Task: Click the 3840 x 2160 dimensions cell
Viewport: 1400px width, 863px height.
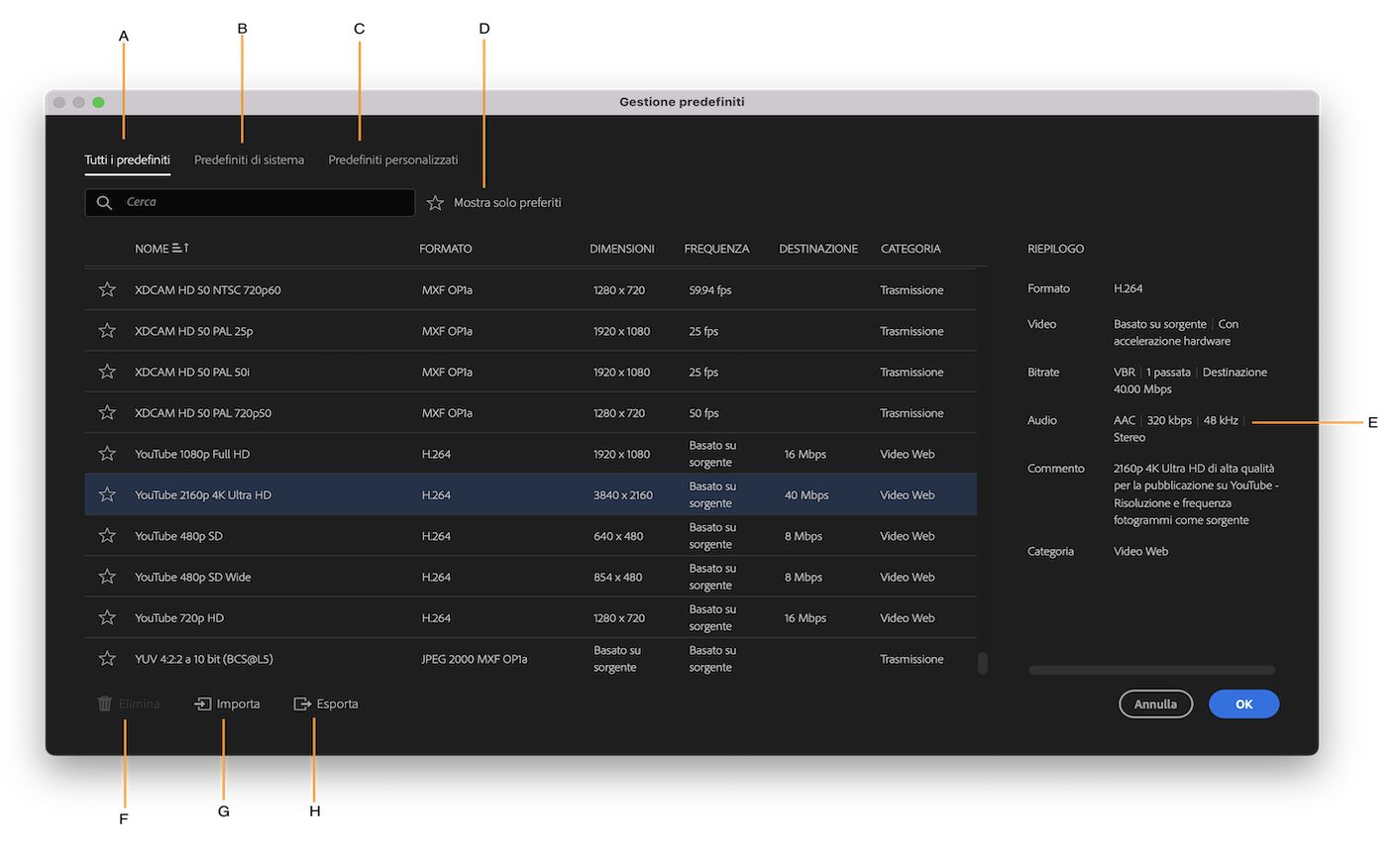Action: [623, 495]
